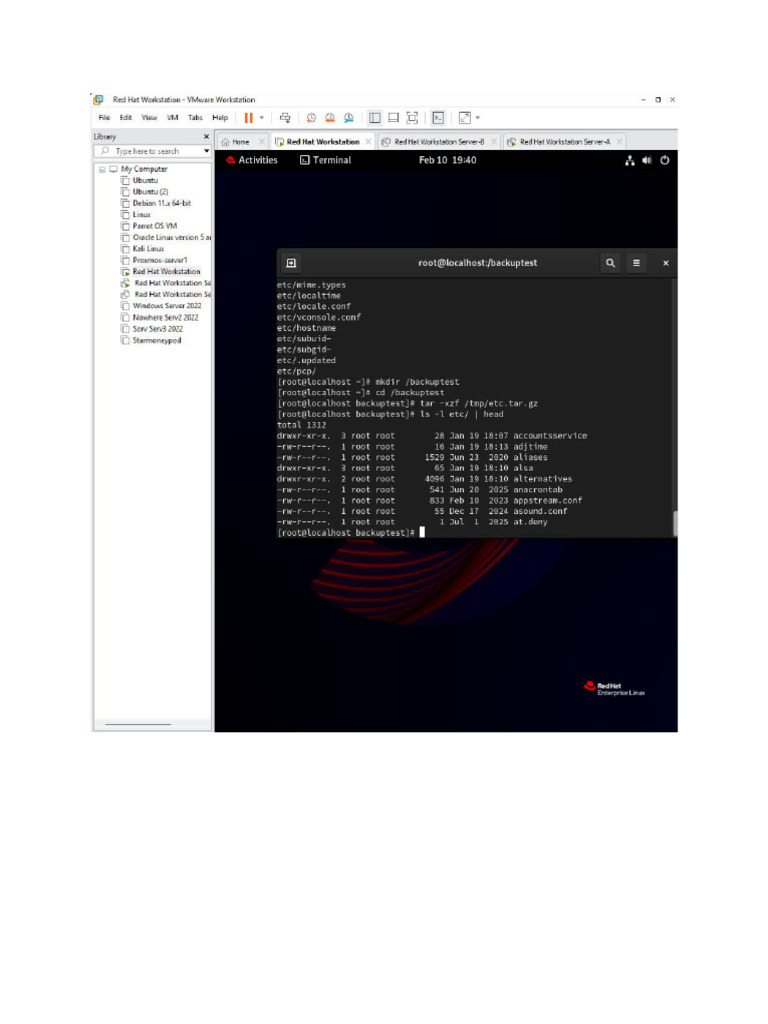The image size is (768, 1024).
Task: Select the Parrot OS VM entry
Action: coord(155,227)
